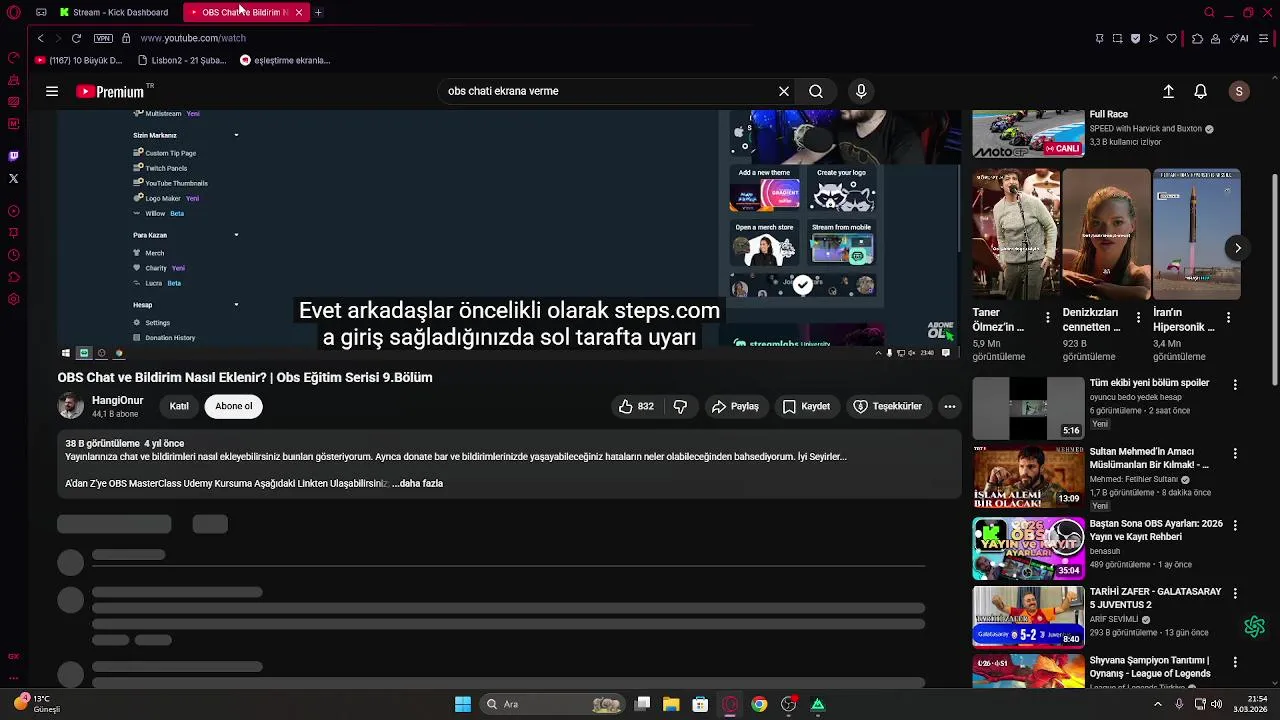
Task: Close the OBS Chat ve Bildirim tab
Action: coord(299,12)
